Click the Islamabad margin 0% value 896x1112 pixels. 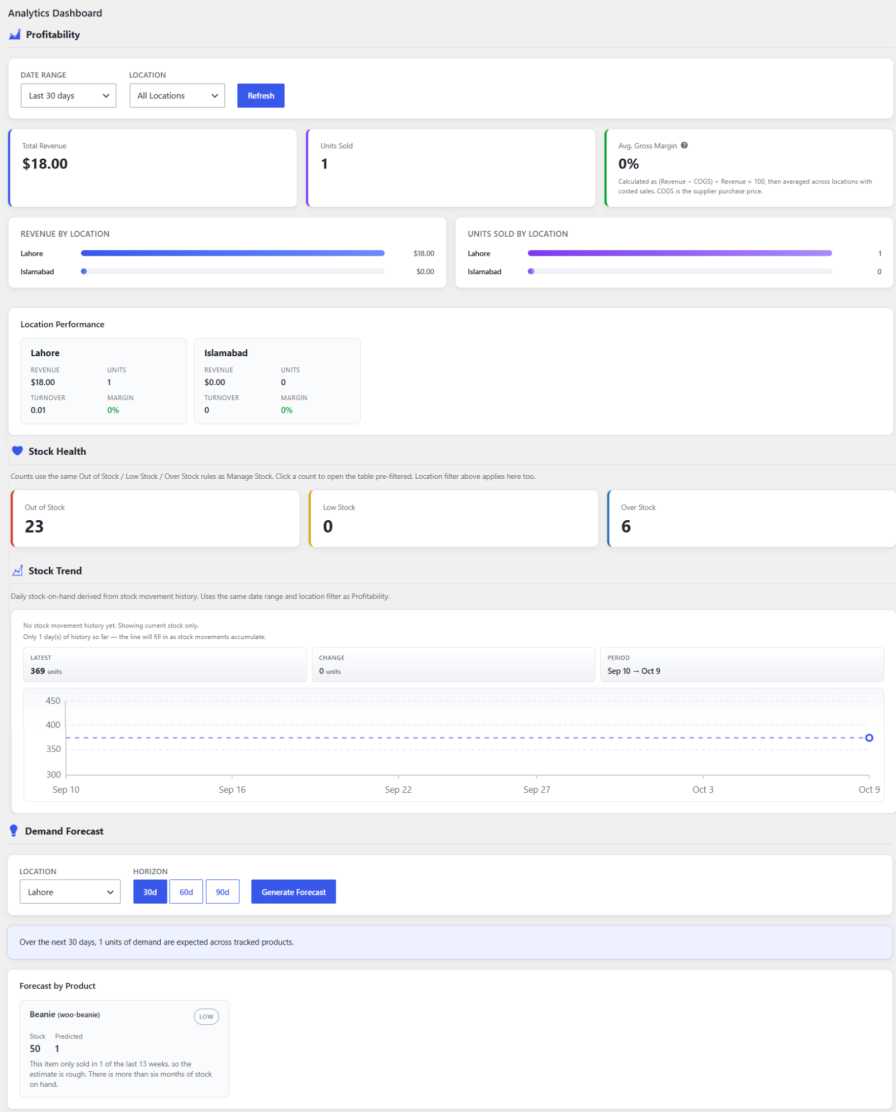[287, 410]
